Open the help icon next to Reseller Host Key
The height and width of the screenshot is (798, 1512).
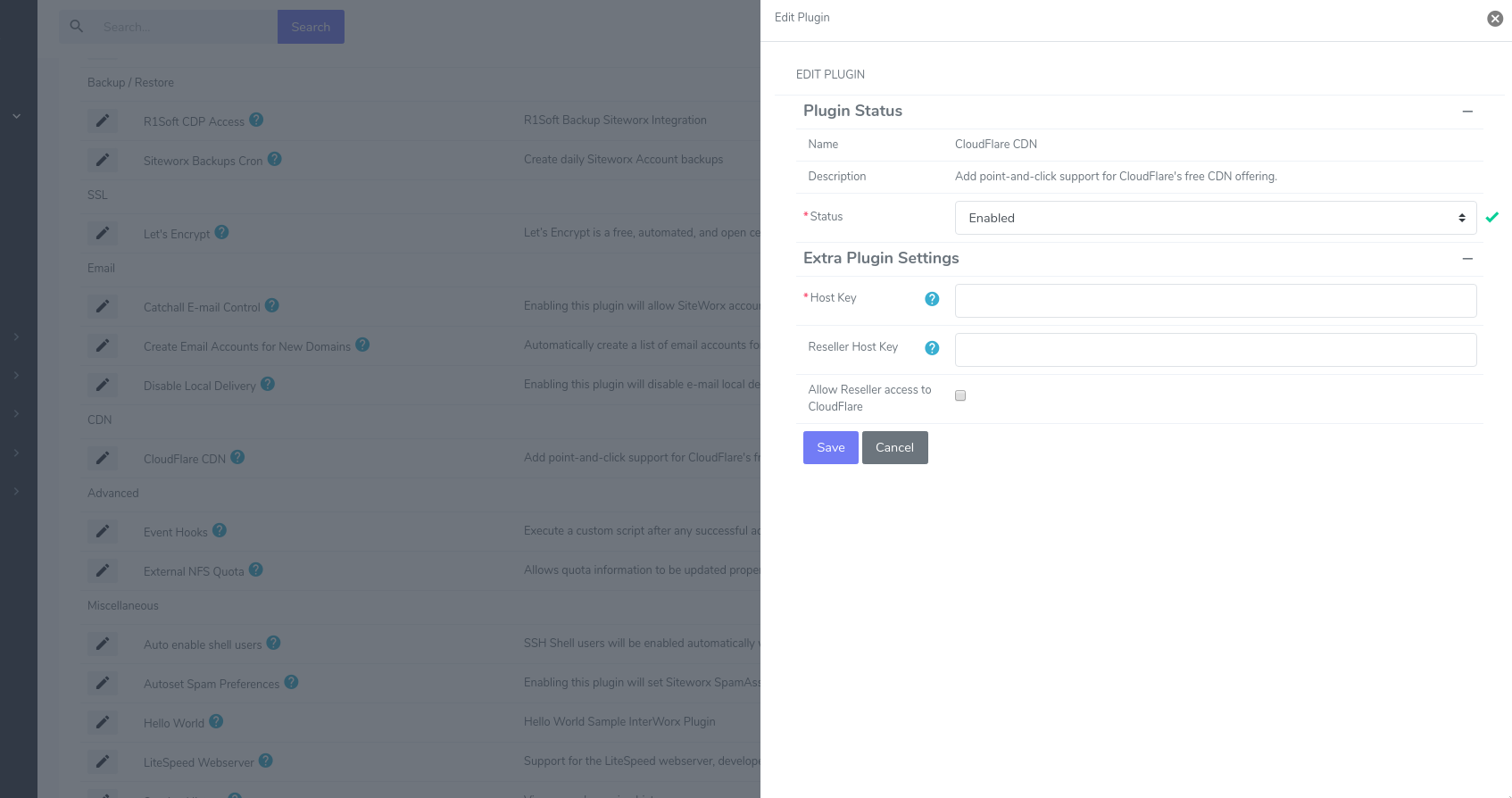click(932, 348)
